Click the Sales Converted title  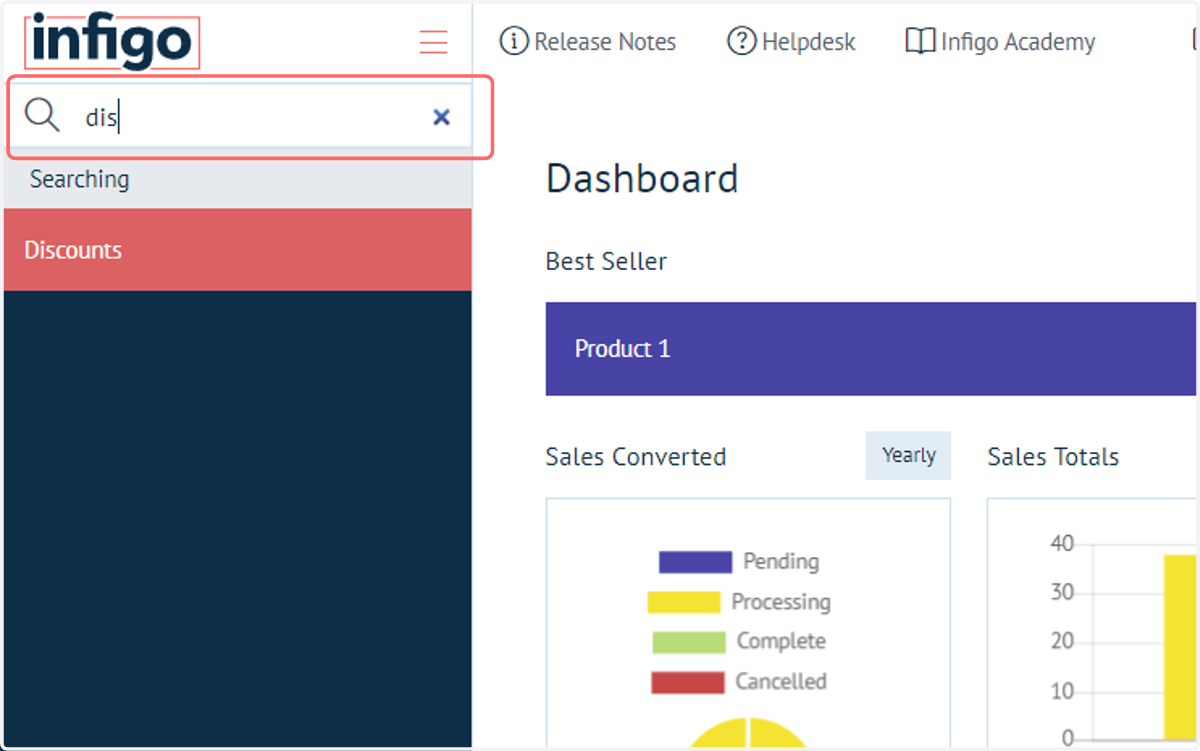click(636, 457)
